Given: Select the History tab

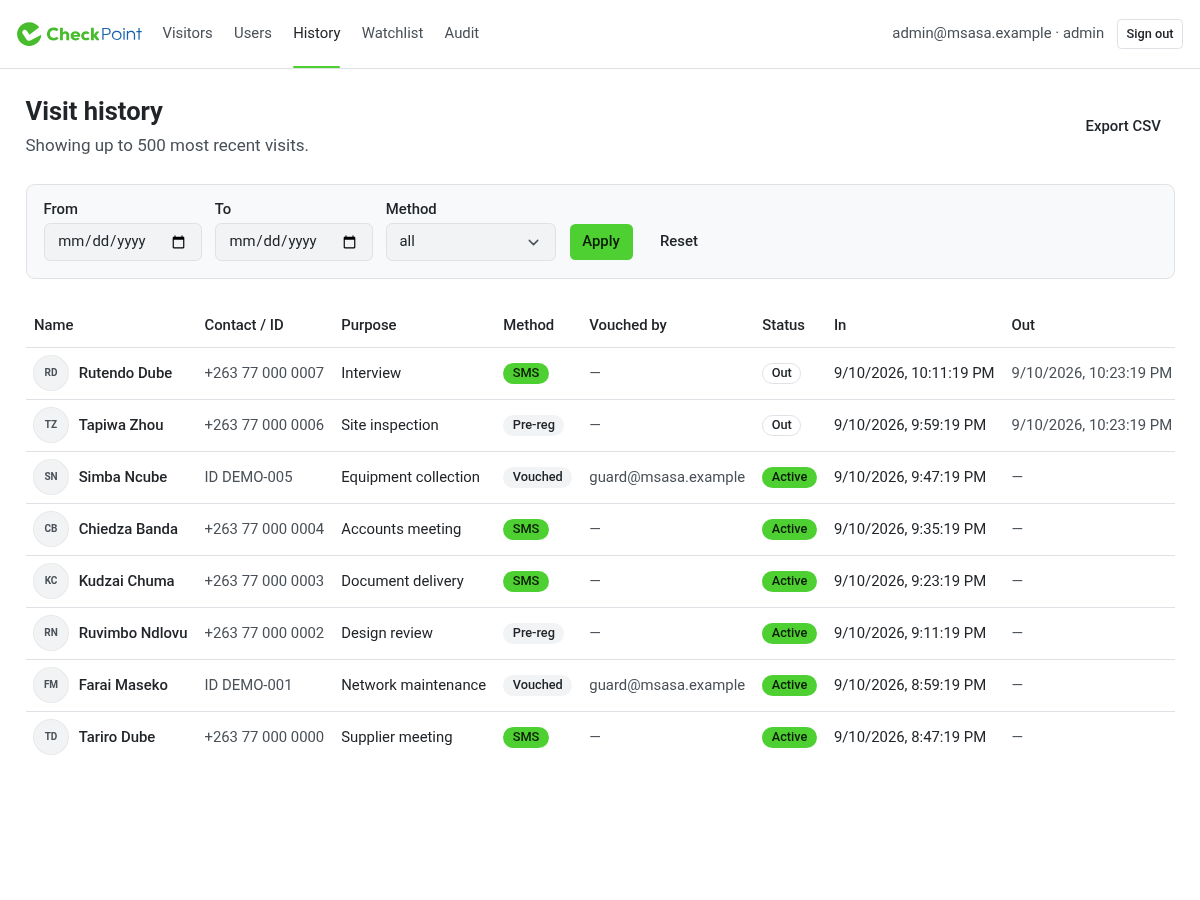Looking at the screenshot, I should 317,33.
